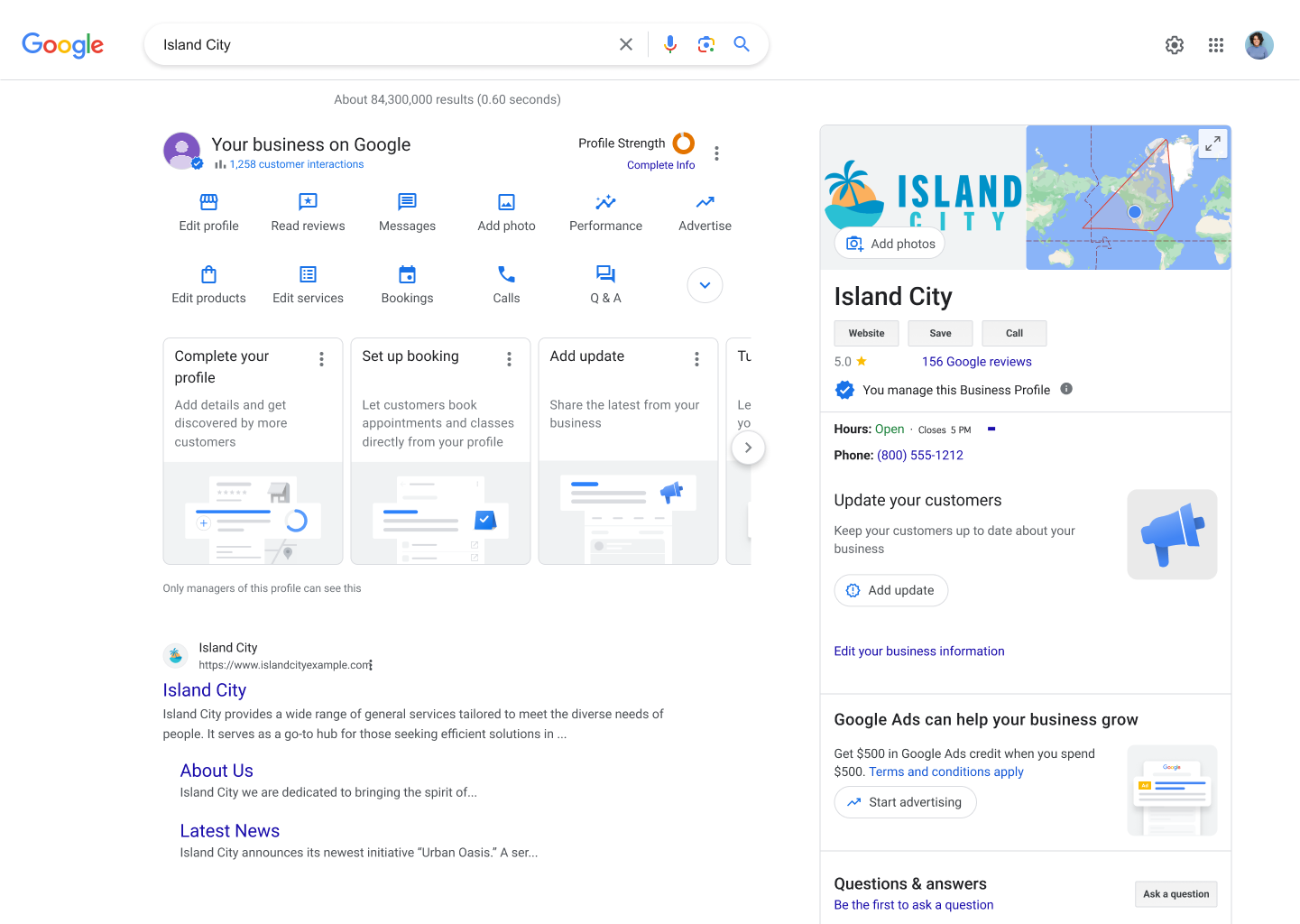Open the Complete your profile card

pyautogui.click(x=253, y=451)
